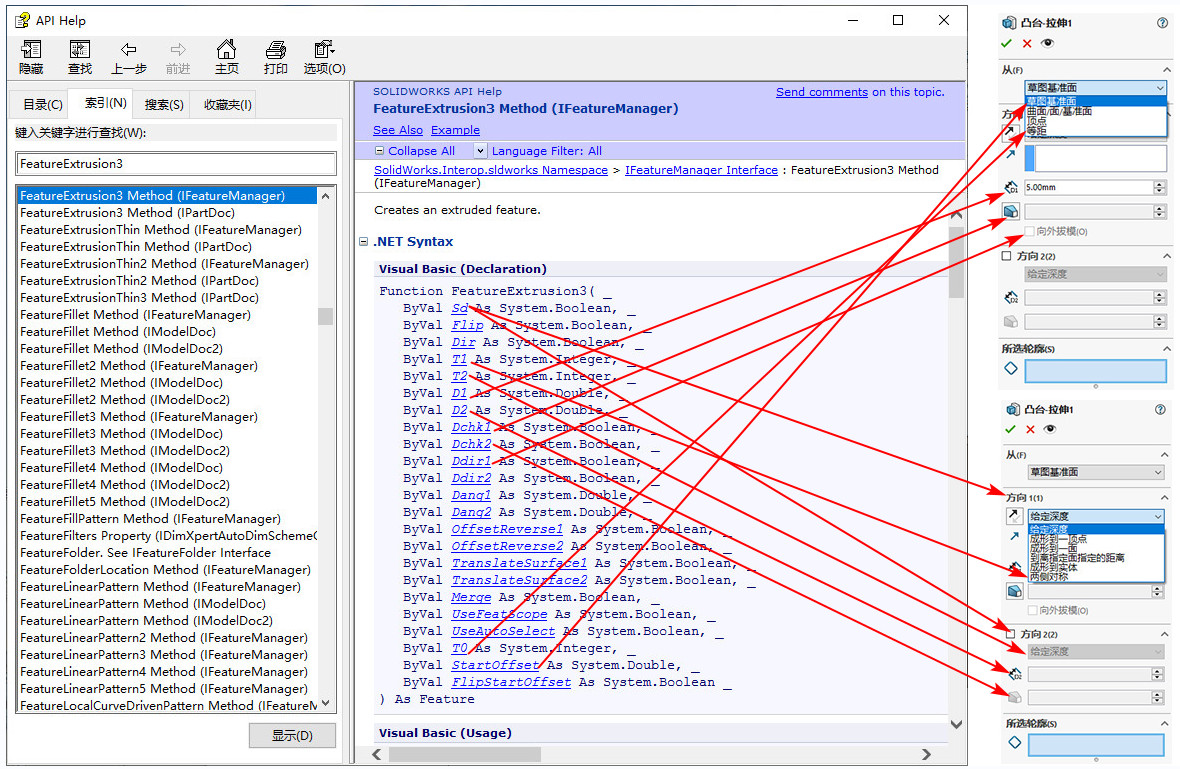
Task: Choose 曲面/面/基准面 from the open list
Action: [x=1060, y=111]
